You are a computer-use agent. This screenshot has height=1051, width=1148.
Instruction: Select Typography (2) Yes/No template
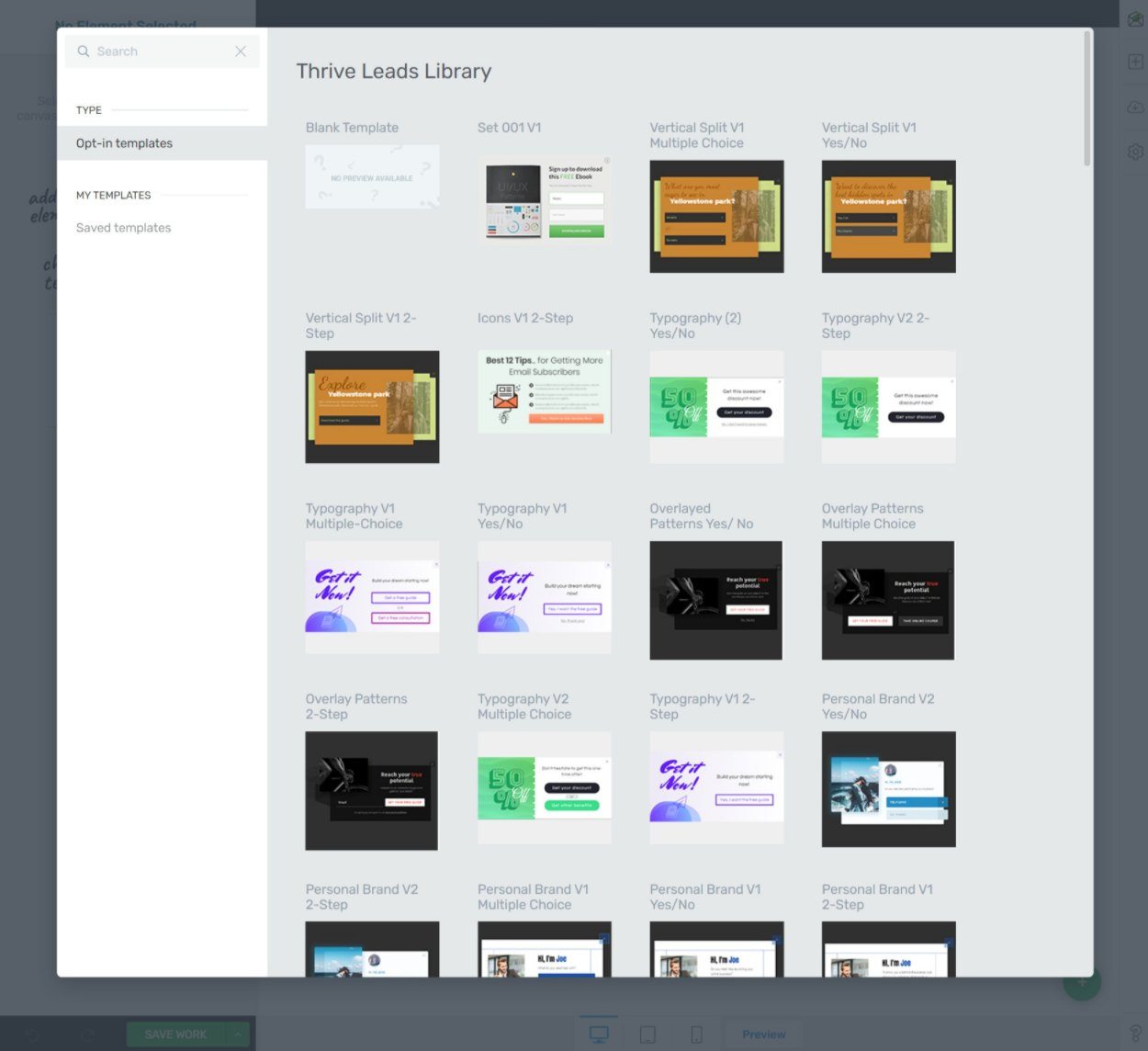716,407
